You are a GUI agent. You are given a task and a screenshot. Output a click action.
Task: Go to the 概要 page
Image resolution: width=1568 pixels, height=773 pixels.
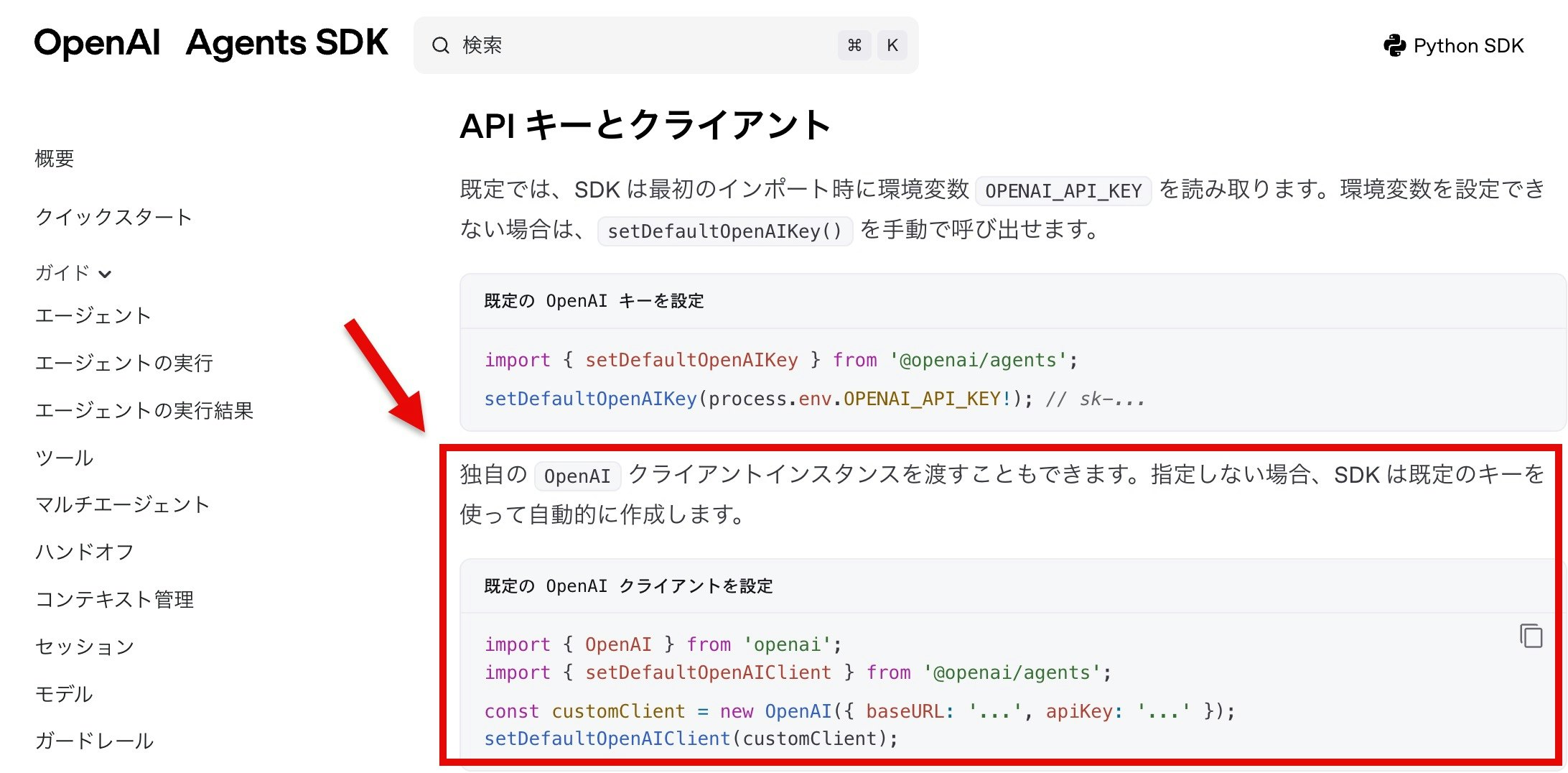[55, 159]
